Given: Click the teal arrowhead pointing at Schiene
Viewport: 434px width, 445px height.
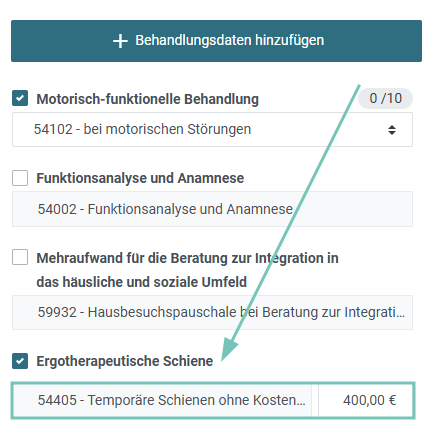Looking at the screenshot, I should pyautogui.click(x=229, y=349).
